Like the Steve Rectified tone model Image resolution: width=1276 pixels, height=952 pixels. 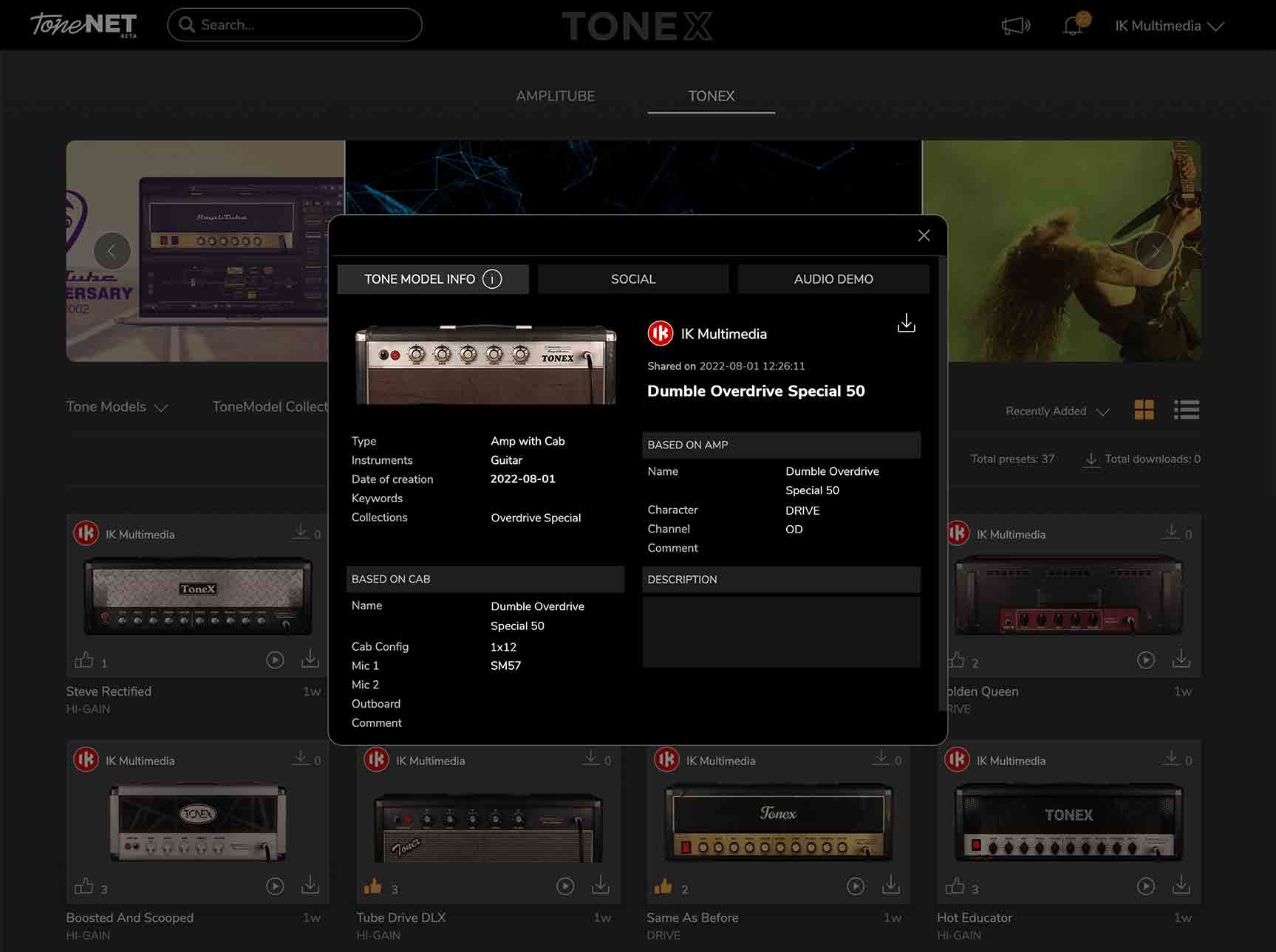click(x=85, y=660)
